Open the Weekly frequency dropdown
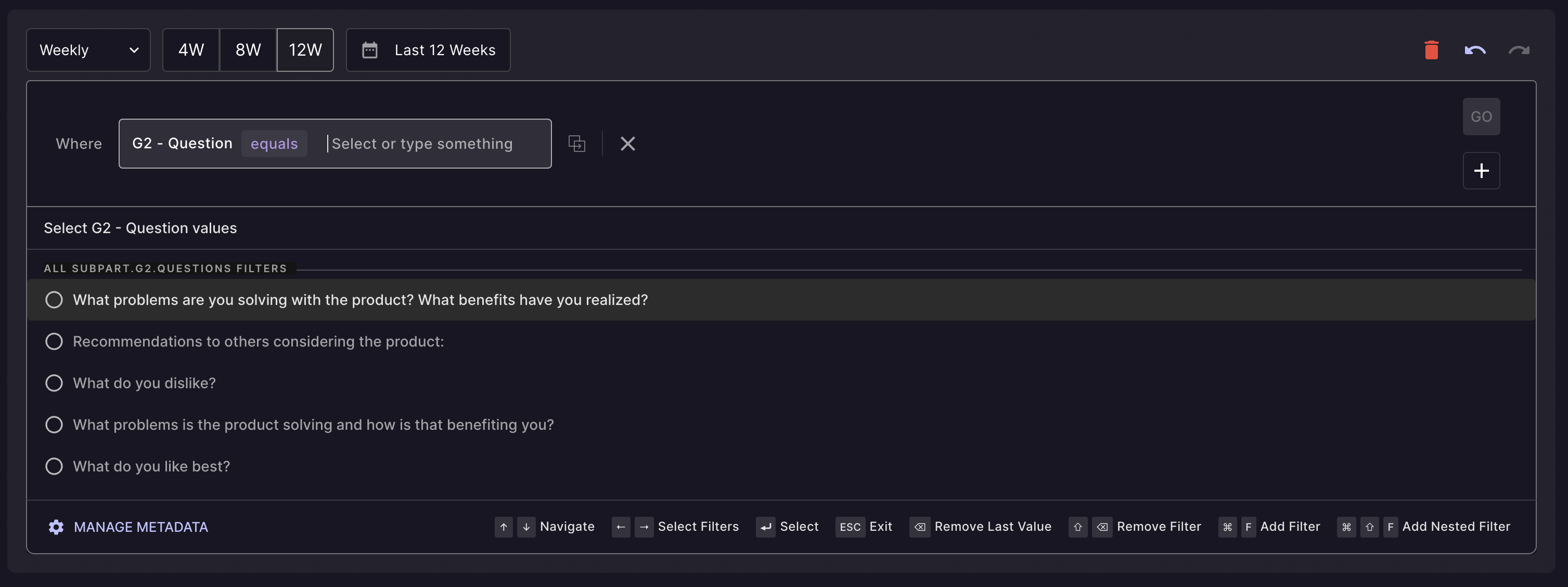Screen dimensions: 1568x587 88,50
